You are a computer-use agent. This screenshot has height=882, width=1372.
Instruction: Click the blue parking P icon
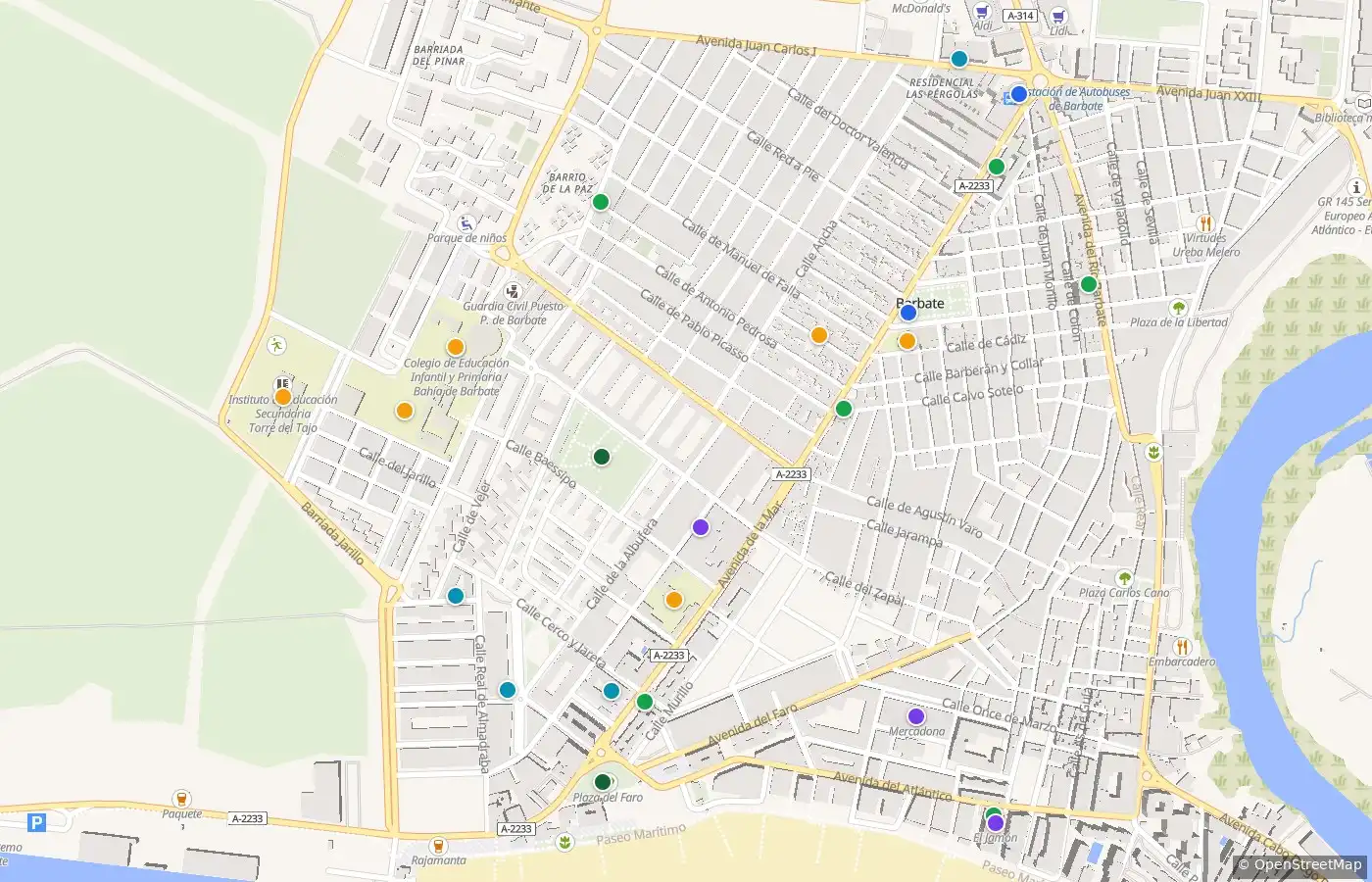point(36,822)
